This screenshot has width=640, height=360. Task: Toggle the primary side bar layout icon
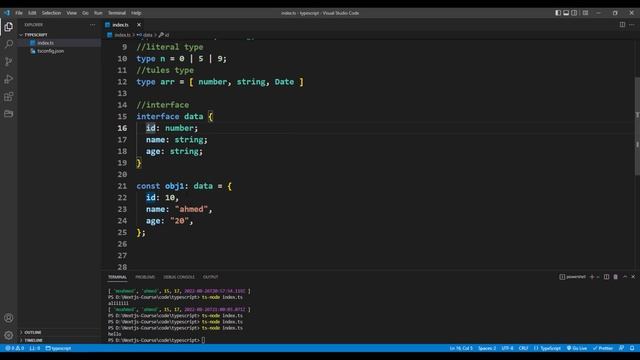pos(558,13)
